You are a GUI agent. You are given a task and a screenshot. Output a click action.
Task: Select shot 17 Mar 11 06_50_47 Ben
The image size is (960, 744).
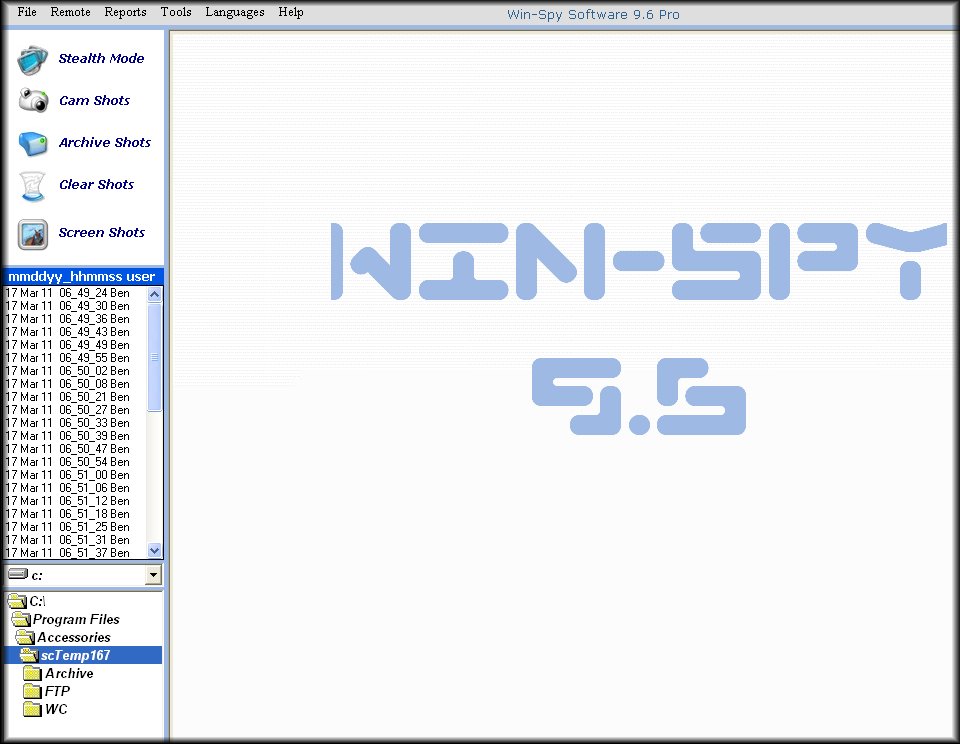pyautogui.click(x=75, y=449)
